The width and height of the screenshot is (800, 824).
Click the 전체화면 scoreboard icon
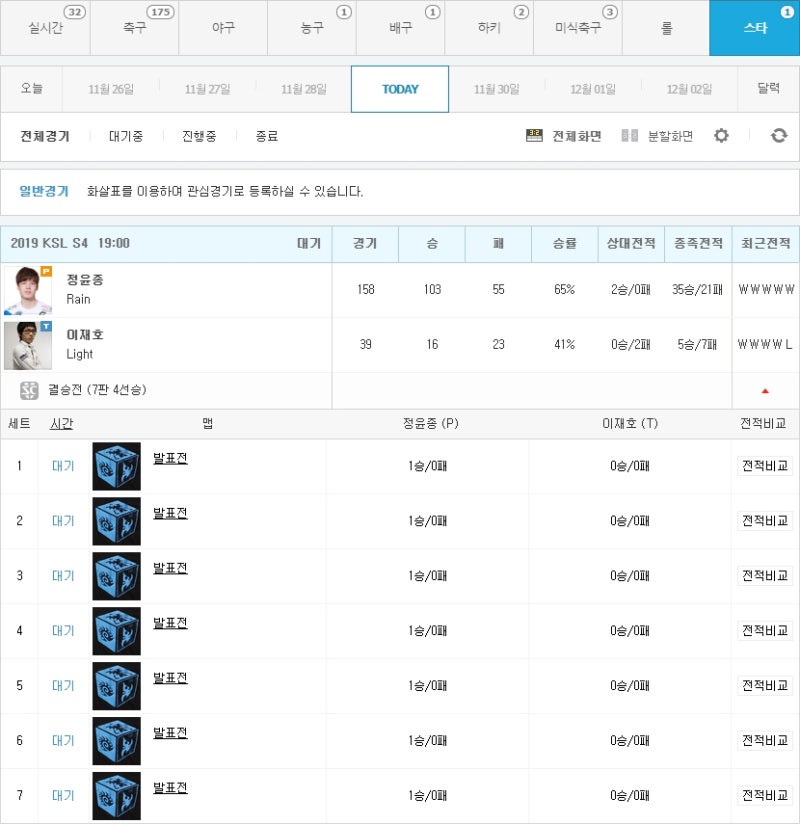[534, 136]
